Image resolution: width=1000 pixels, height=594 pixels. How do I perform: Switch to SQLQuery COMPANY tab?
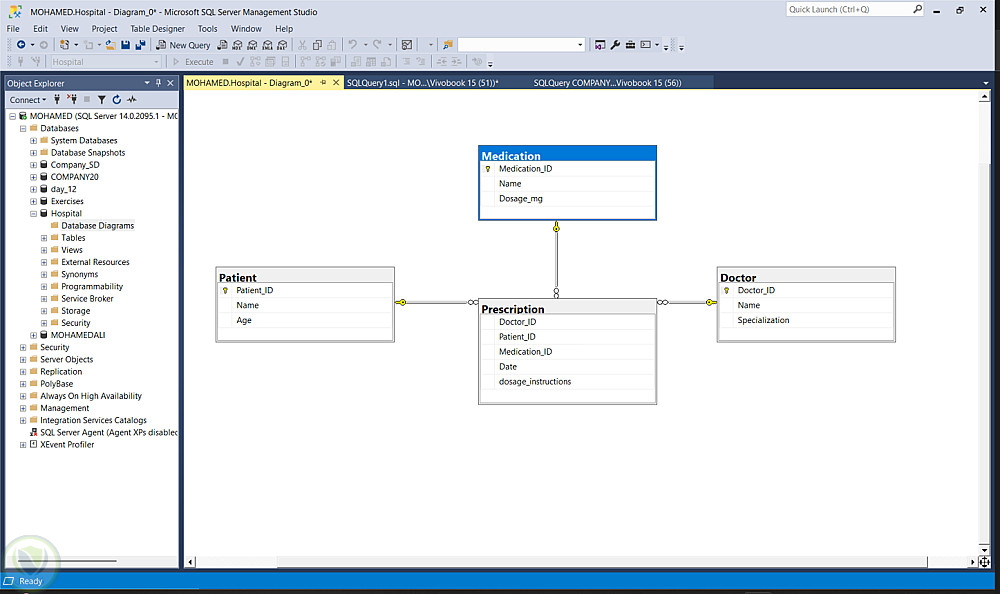[x=607, y=83]
